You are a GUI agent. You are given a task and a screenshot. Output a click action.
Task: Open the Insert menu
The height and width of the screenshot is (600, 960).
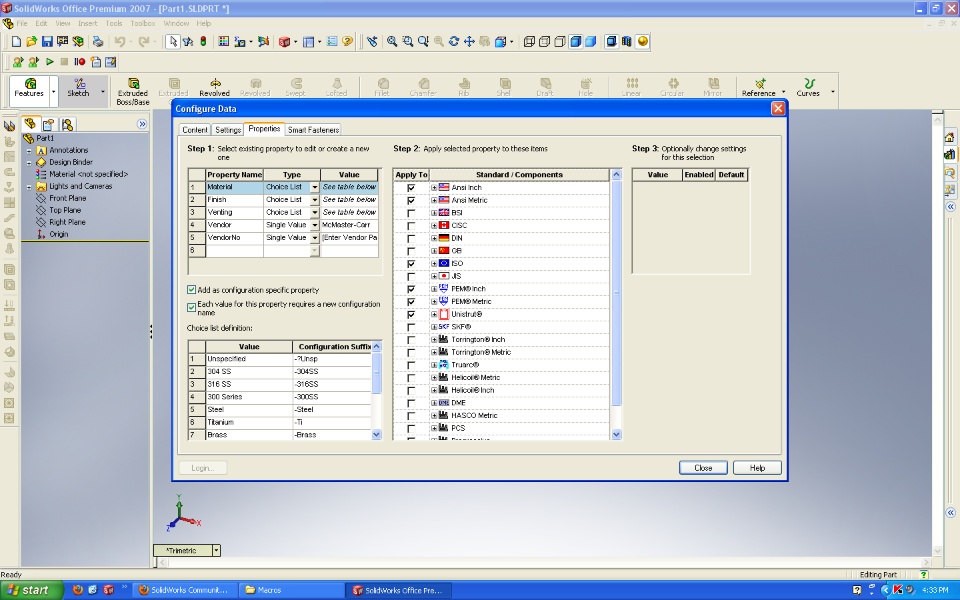[x=88, y=23]
